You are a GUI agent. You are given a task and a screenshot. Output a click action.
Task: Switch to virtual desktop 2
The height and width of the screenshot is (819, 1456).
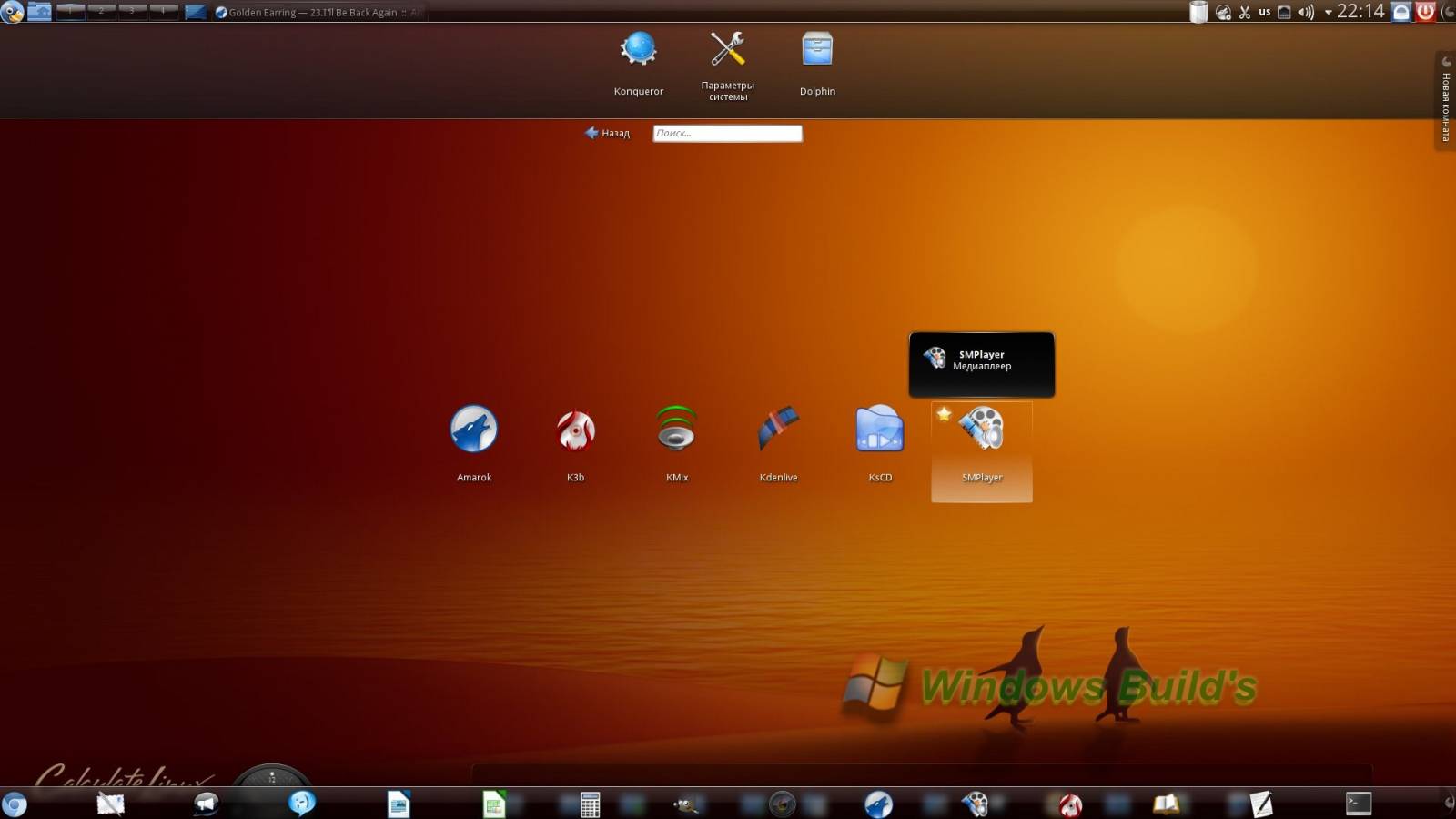(x=102, y=12)
